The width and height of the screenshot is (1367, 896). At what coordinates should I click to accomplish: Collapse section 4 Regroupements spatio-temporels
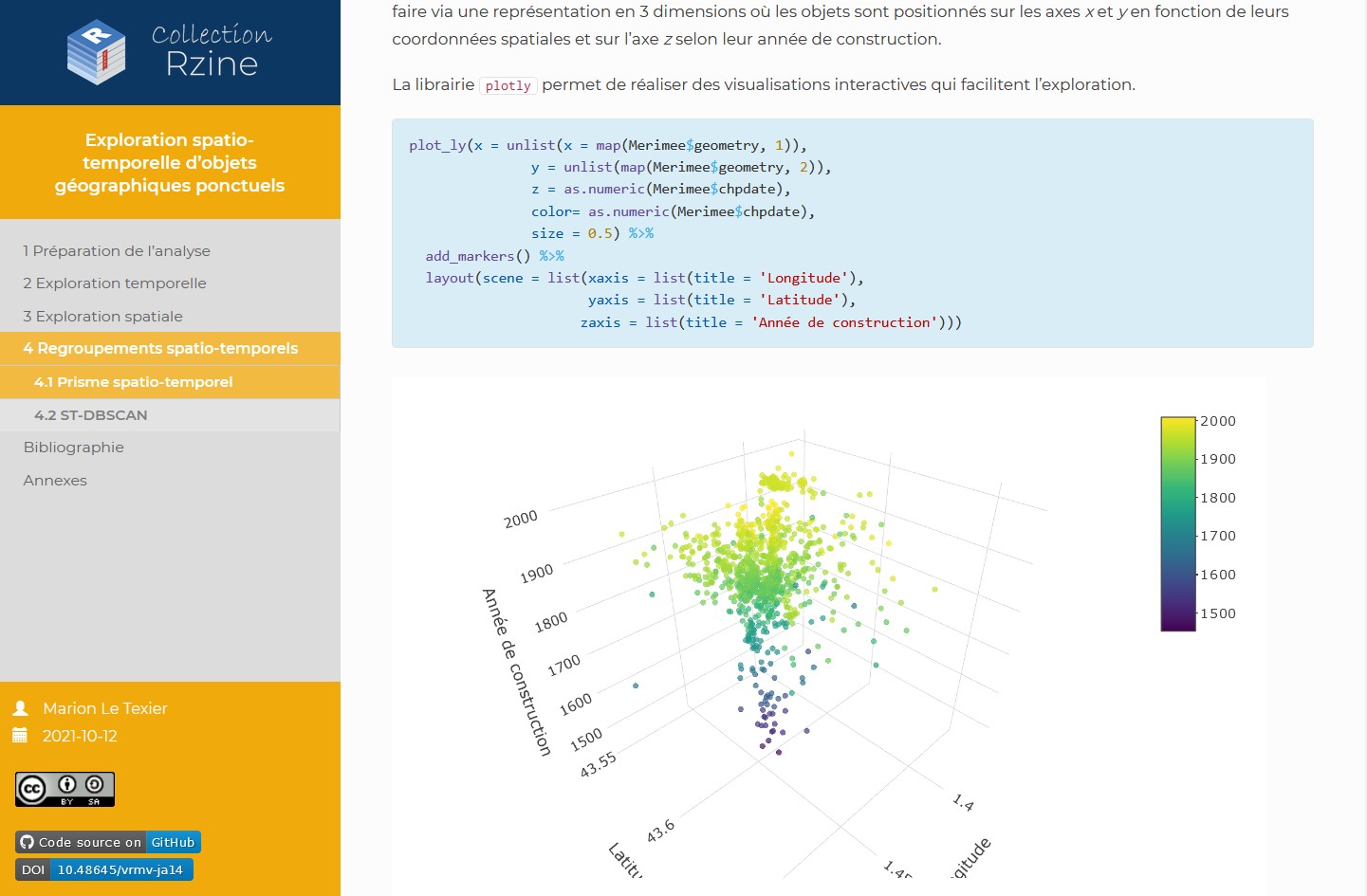coord(160,349)
